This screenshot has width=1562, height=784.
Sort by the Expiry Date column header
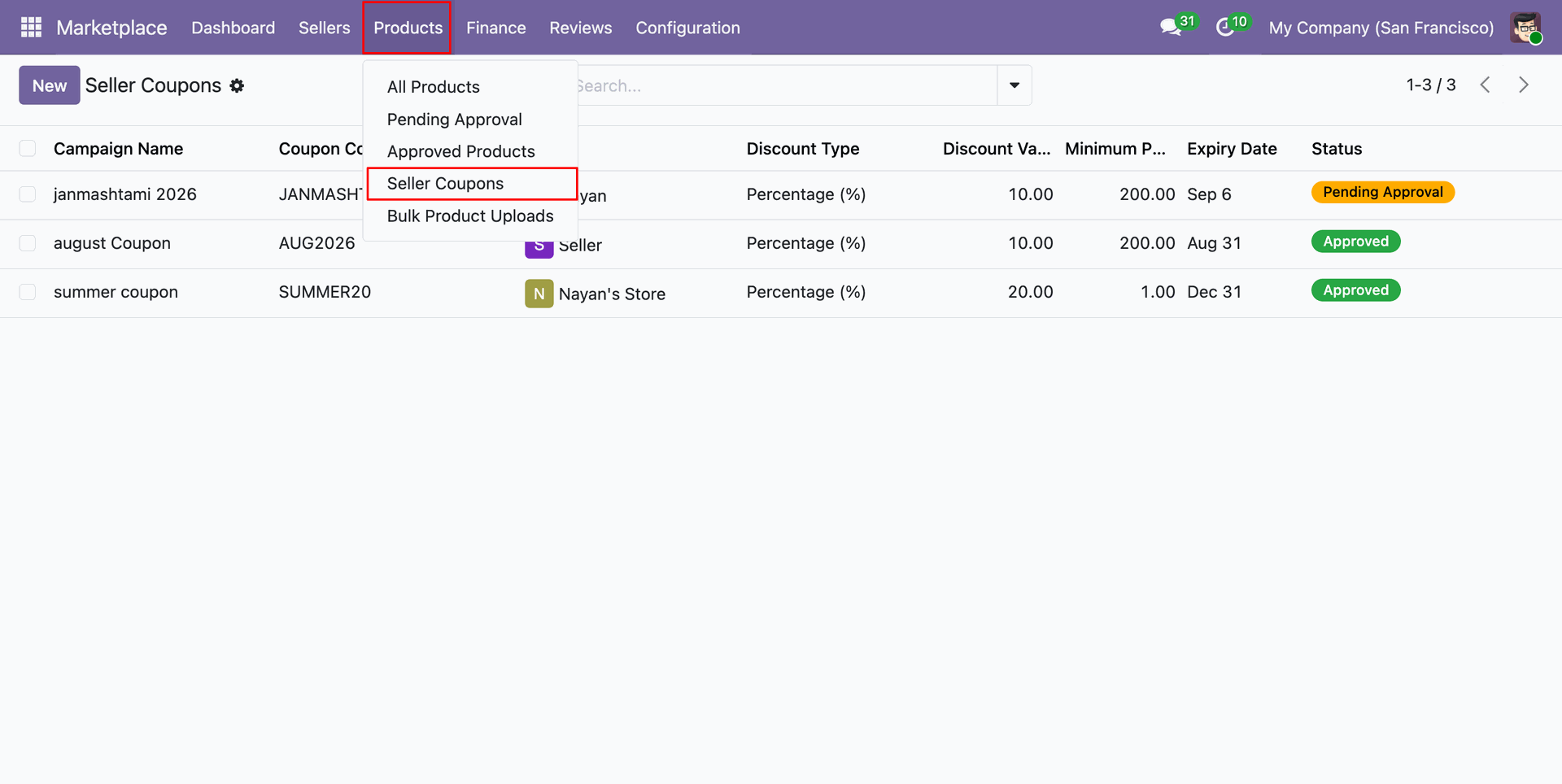coord(1232,149)
